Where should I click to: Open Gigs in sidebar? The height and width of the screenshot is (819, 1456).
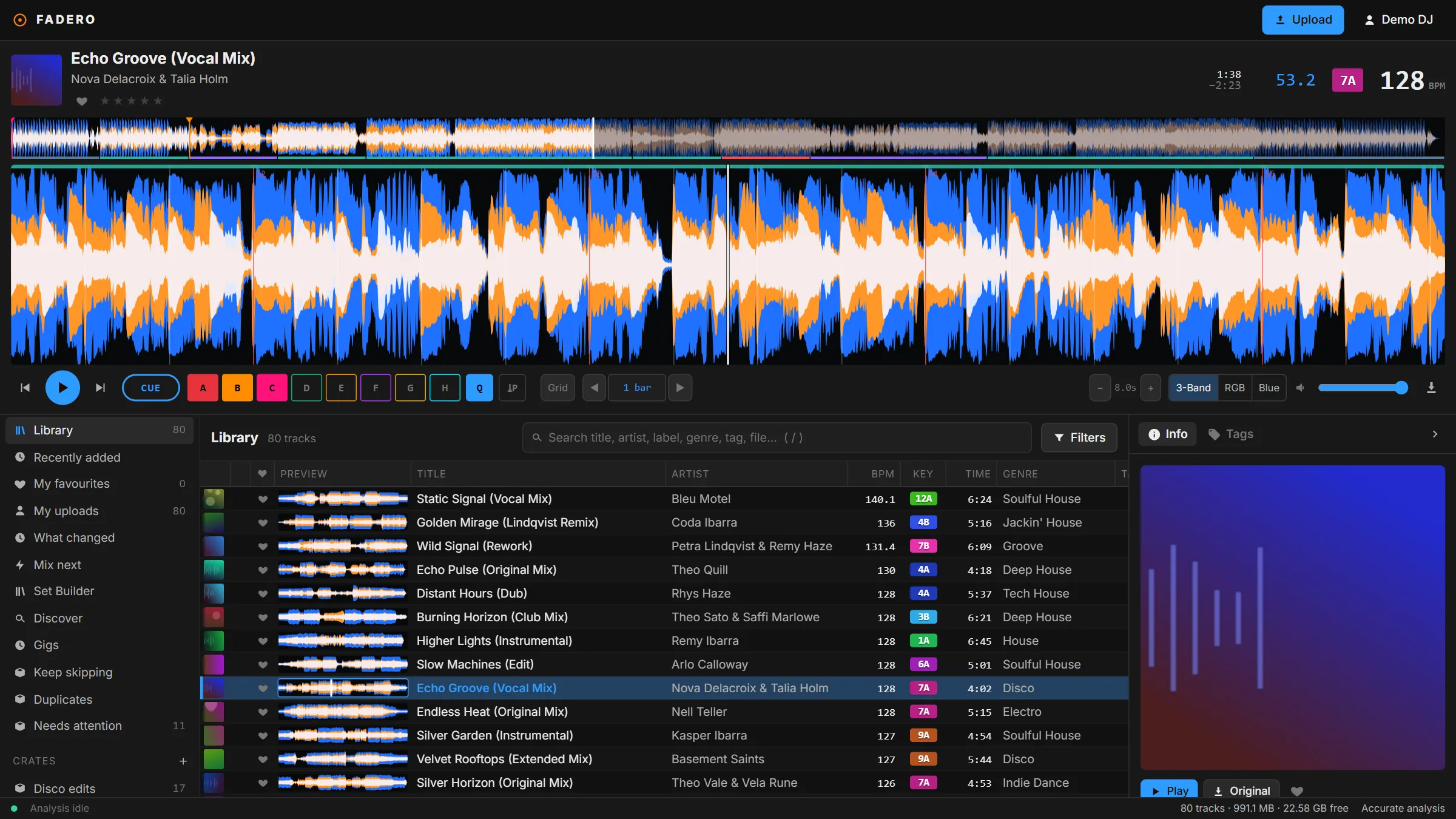[99, 645]
